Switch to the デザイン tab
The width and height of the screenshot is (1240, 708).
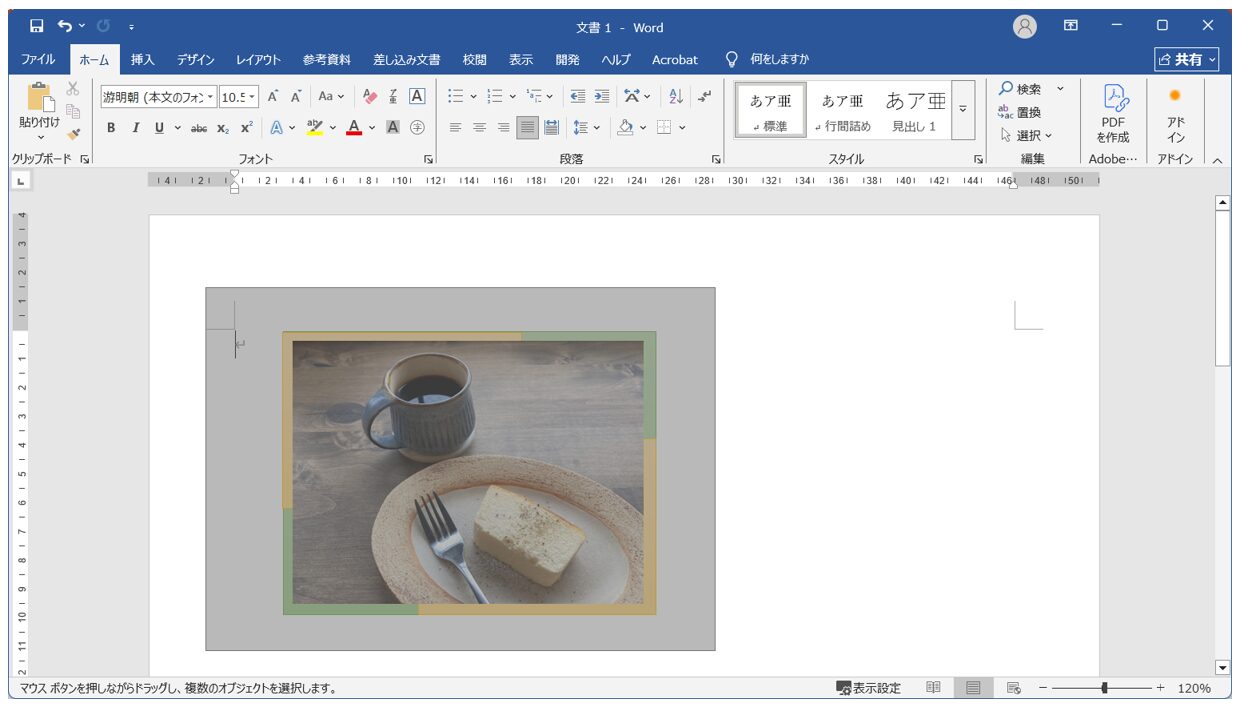pos(196,60)
